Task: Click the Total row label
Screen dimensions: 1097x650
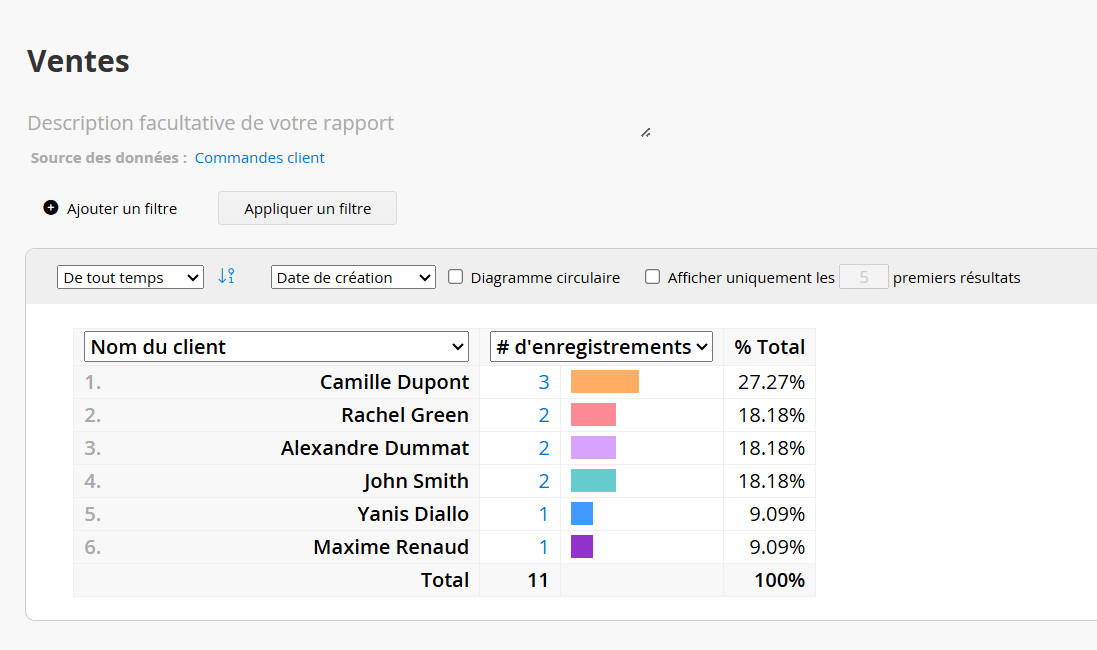Action: pos(445,580)
